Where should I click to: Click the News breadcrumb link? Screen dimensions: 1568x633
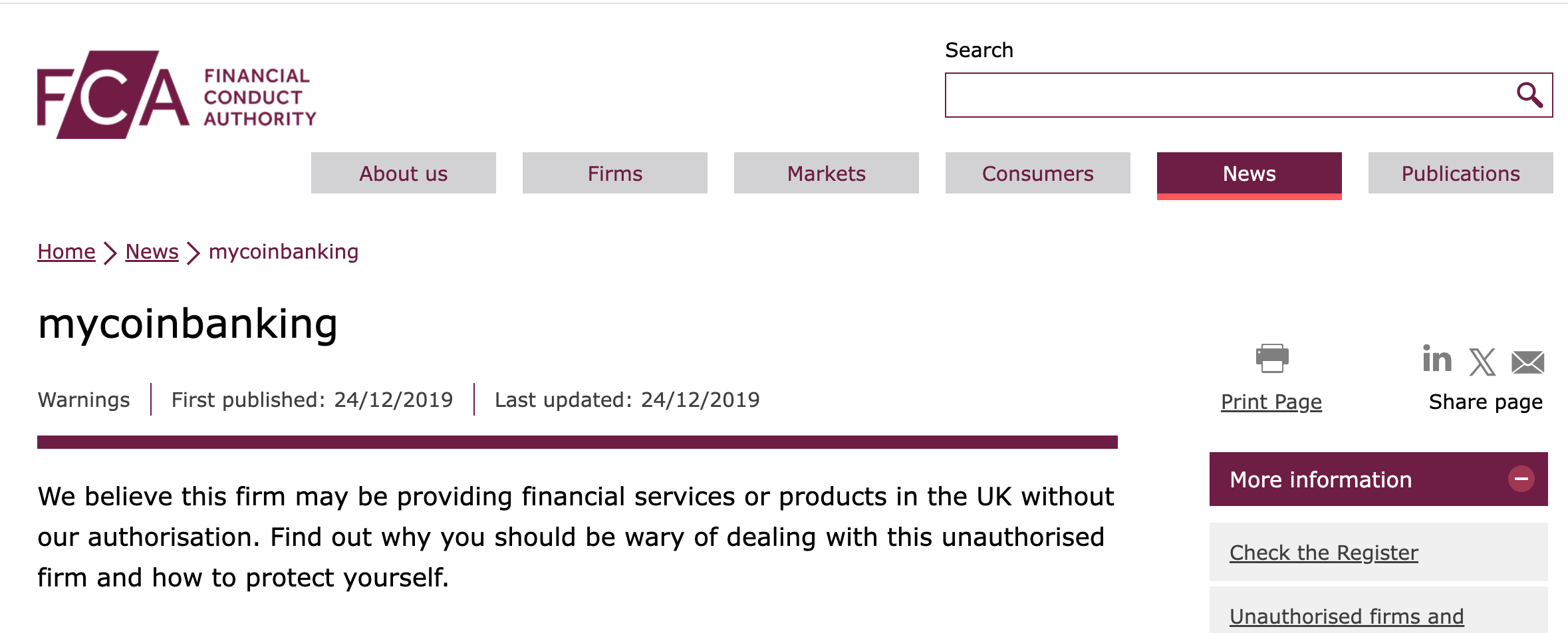pyautogui.click(x=152, y=252)
